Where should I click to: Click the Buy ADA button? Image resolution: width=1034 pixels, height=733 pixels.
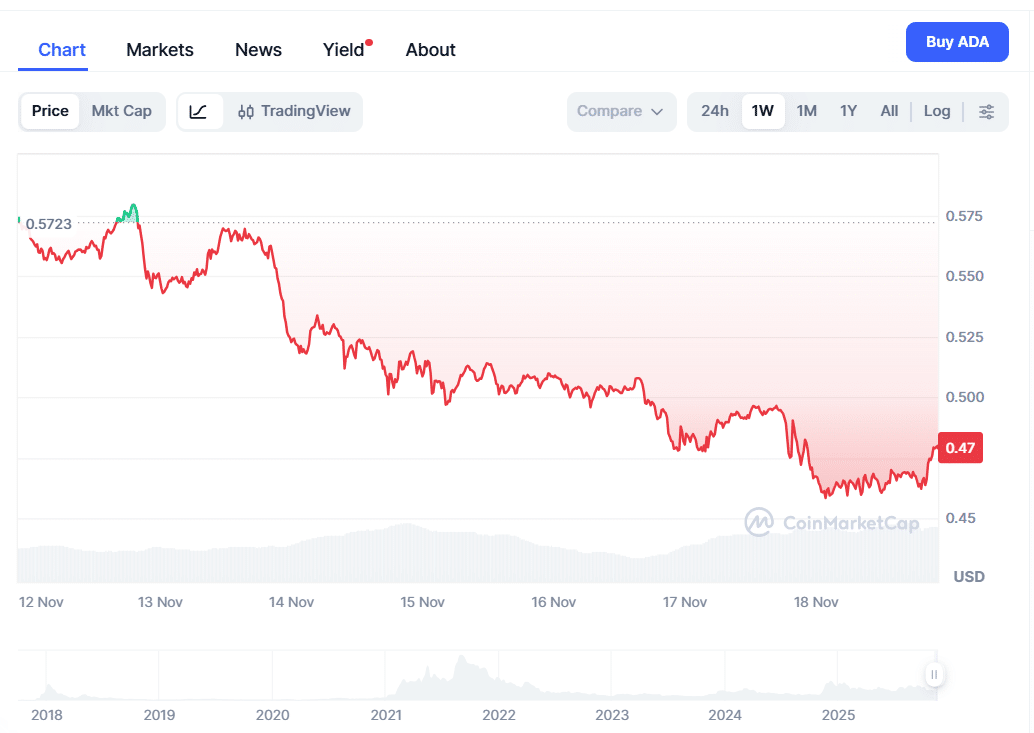(956, 41)
